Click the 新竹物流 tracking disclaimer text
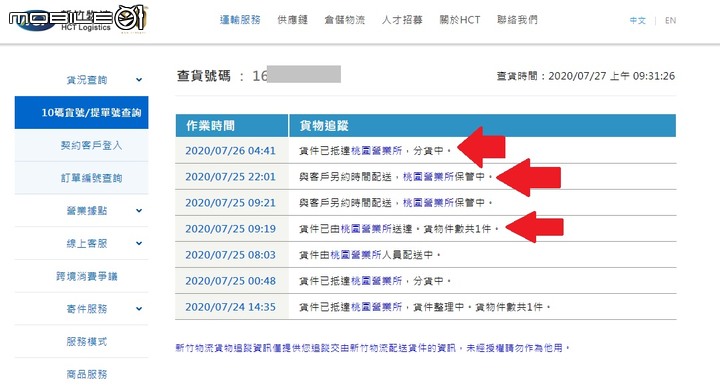 372,348
